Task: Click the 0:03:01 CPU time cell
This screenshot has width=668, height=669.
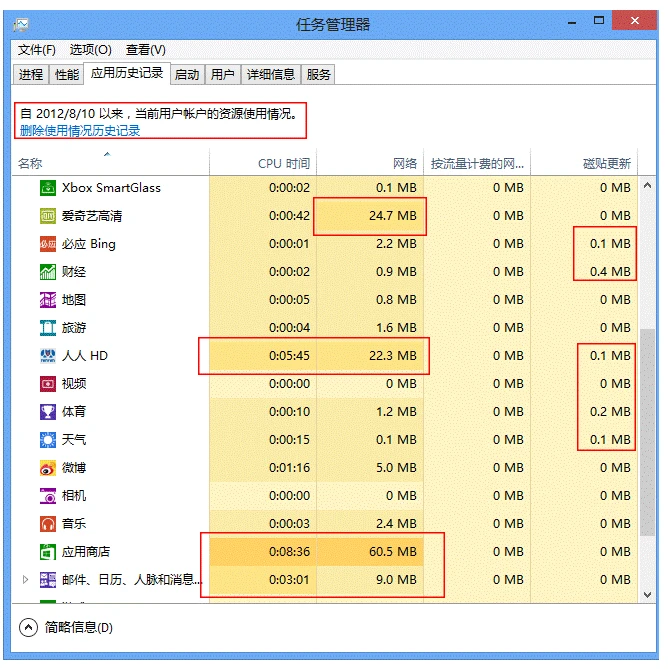Action: tap(263, 580)
